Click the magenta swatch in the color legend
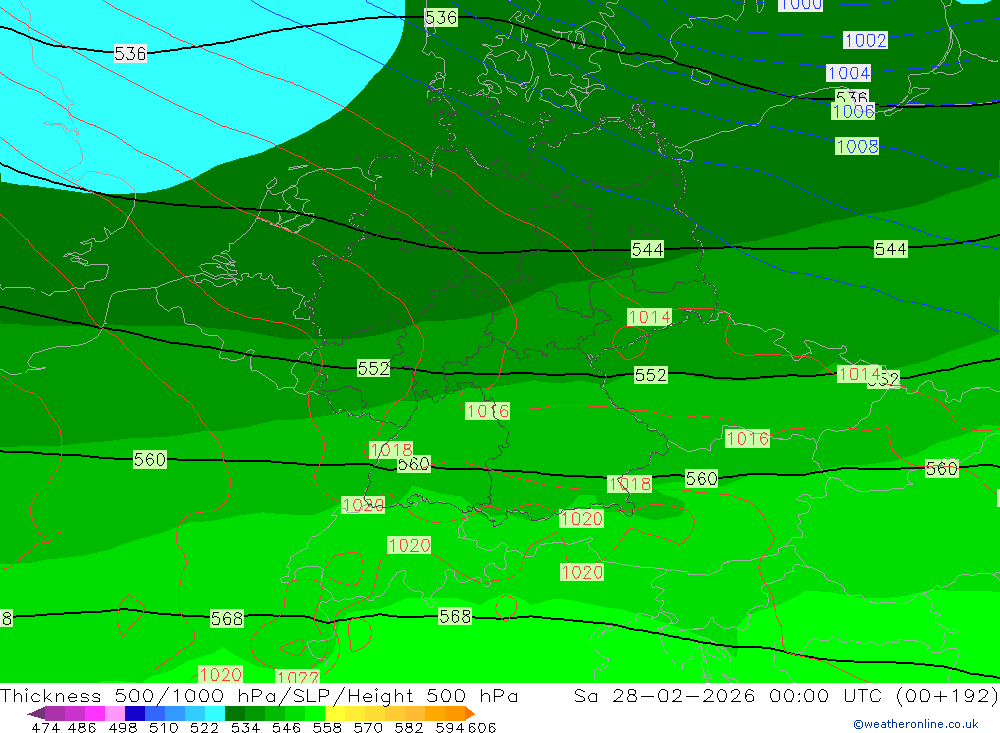Screen dimensions: 1000x733 tap(95, 713)
